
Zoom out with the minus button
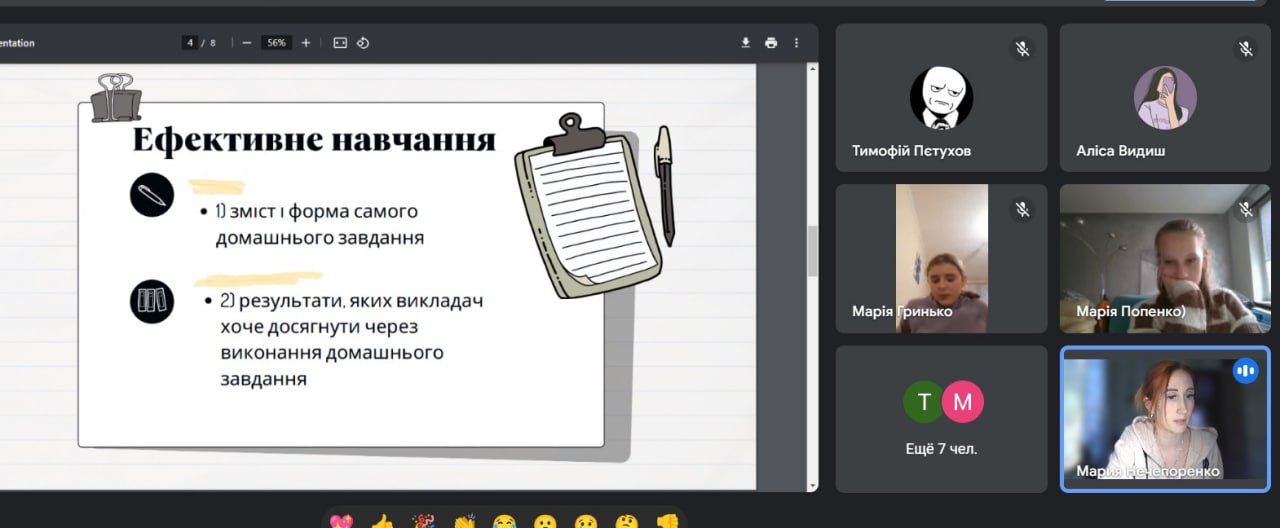(x=247, y=43)
